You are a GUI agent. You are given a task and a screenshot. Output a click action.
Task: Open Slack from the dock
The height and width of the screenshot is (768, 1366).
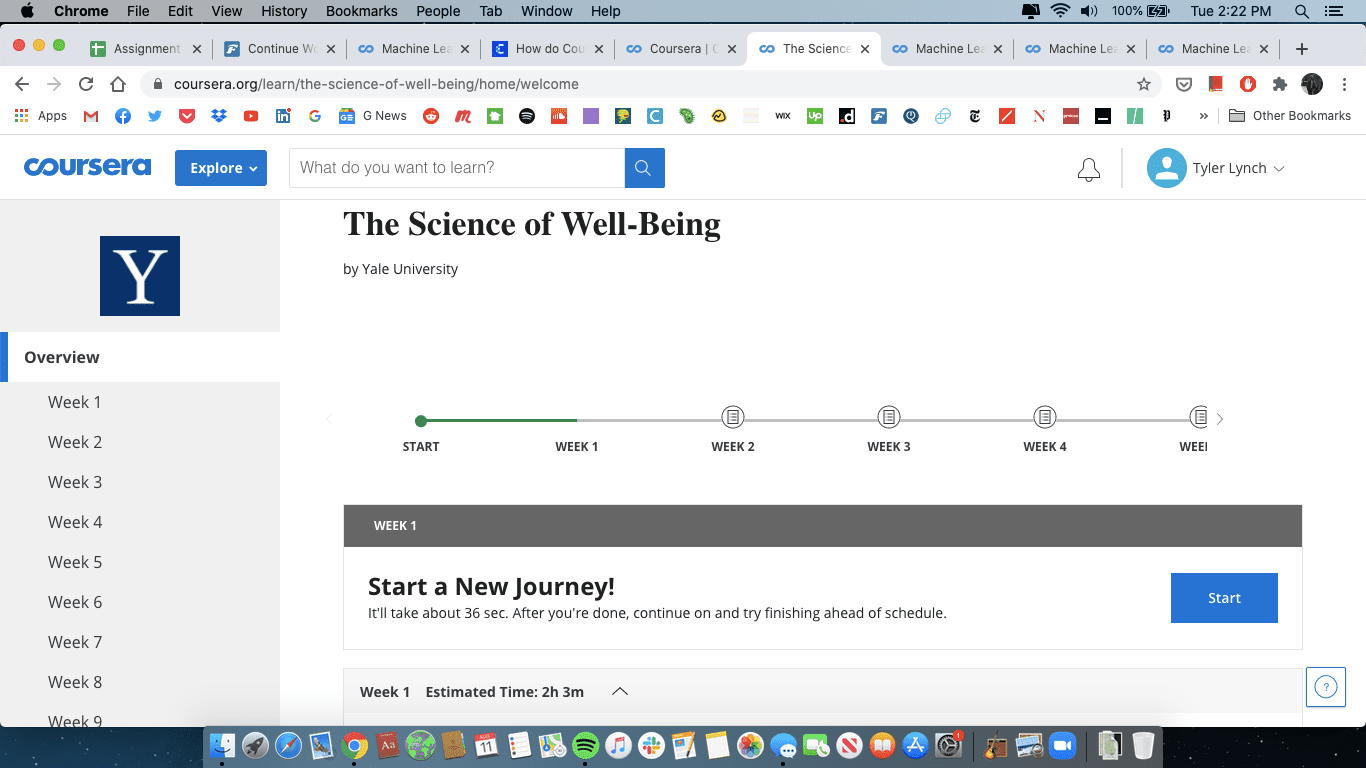[x=652, y=745]
